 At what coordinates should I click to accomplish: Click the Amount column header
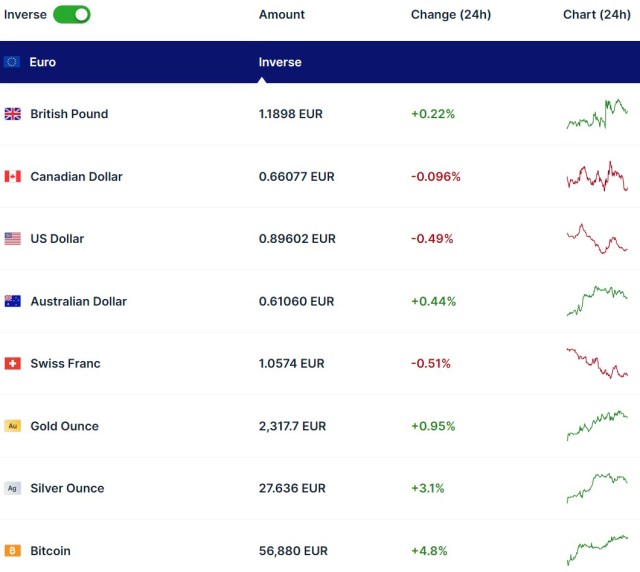click(282, 15)
